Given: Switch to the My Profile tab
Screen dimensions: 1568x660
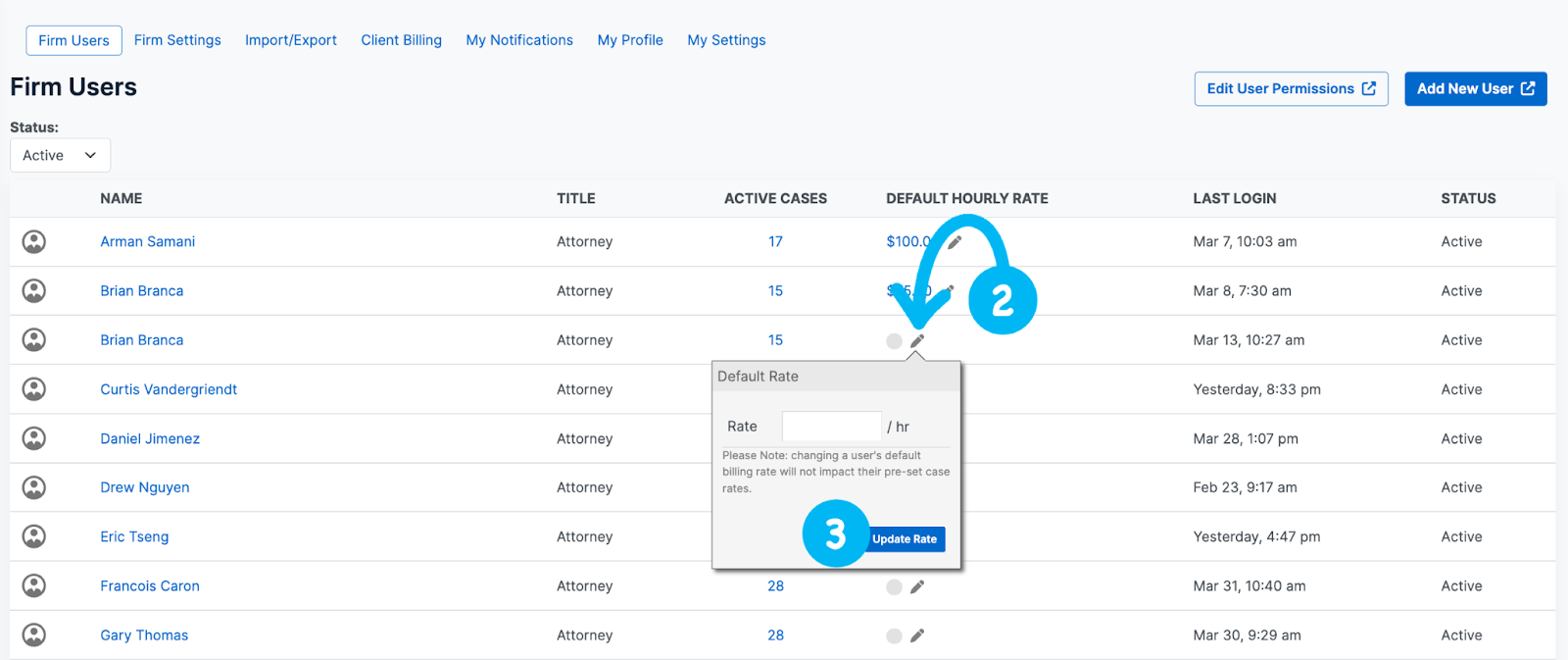Looking at the screenshot, I should pyautogui.click(x=630, y=40).
